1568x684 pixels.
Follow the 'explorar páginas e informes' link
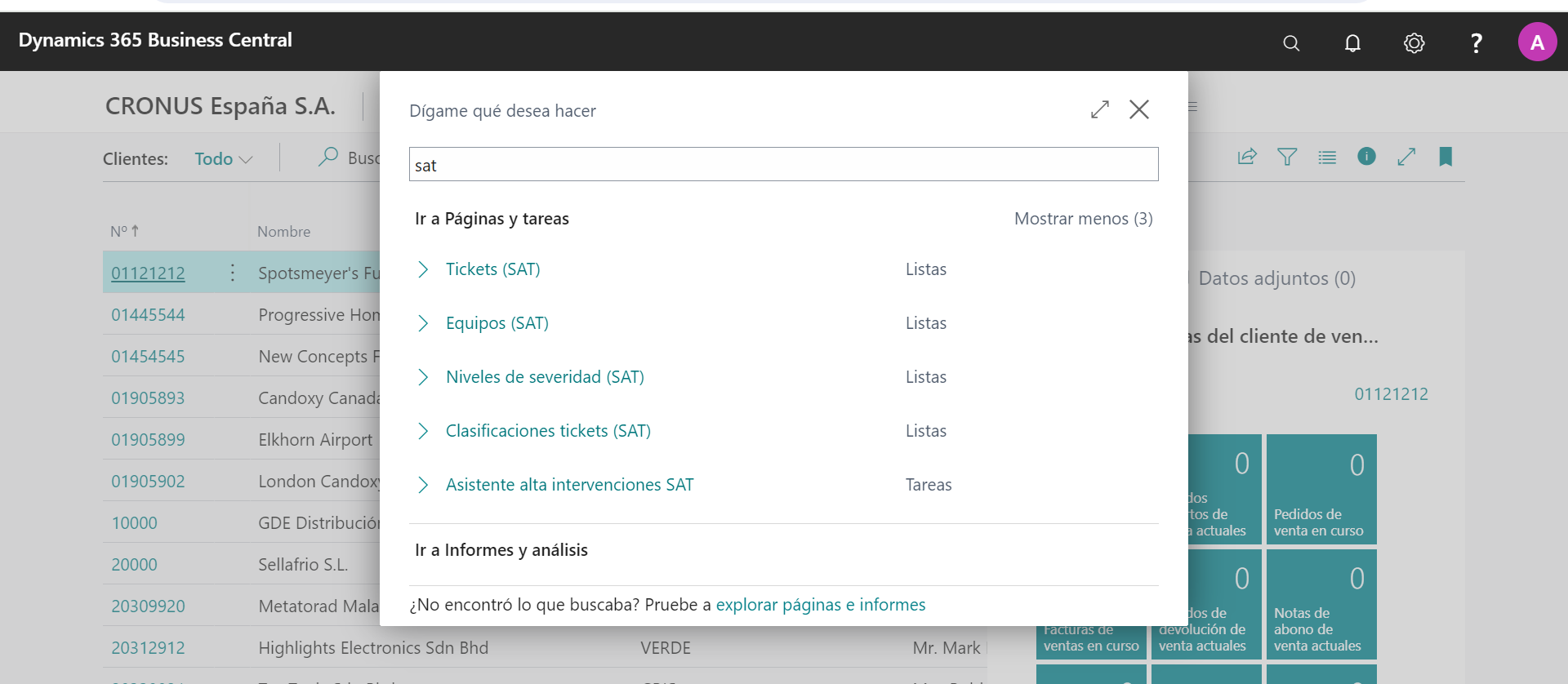coord(821,605)
